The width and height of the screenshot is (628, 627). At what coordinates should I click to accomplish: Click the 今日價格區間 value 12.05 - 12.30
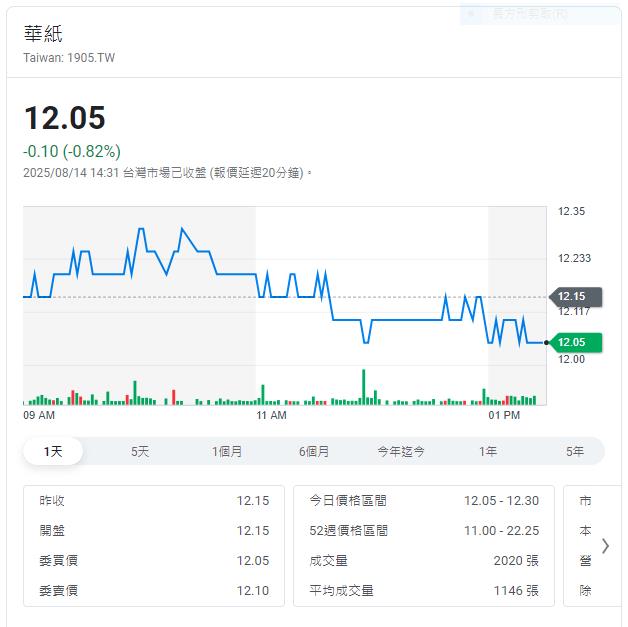point(501,500)
